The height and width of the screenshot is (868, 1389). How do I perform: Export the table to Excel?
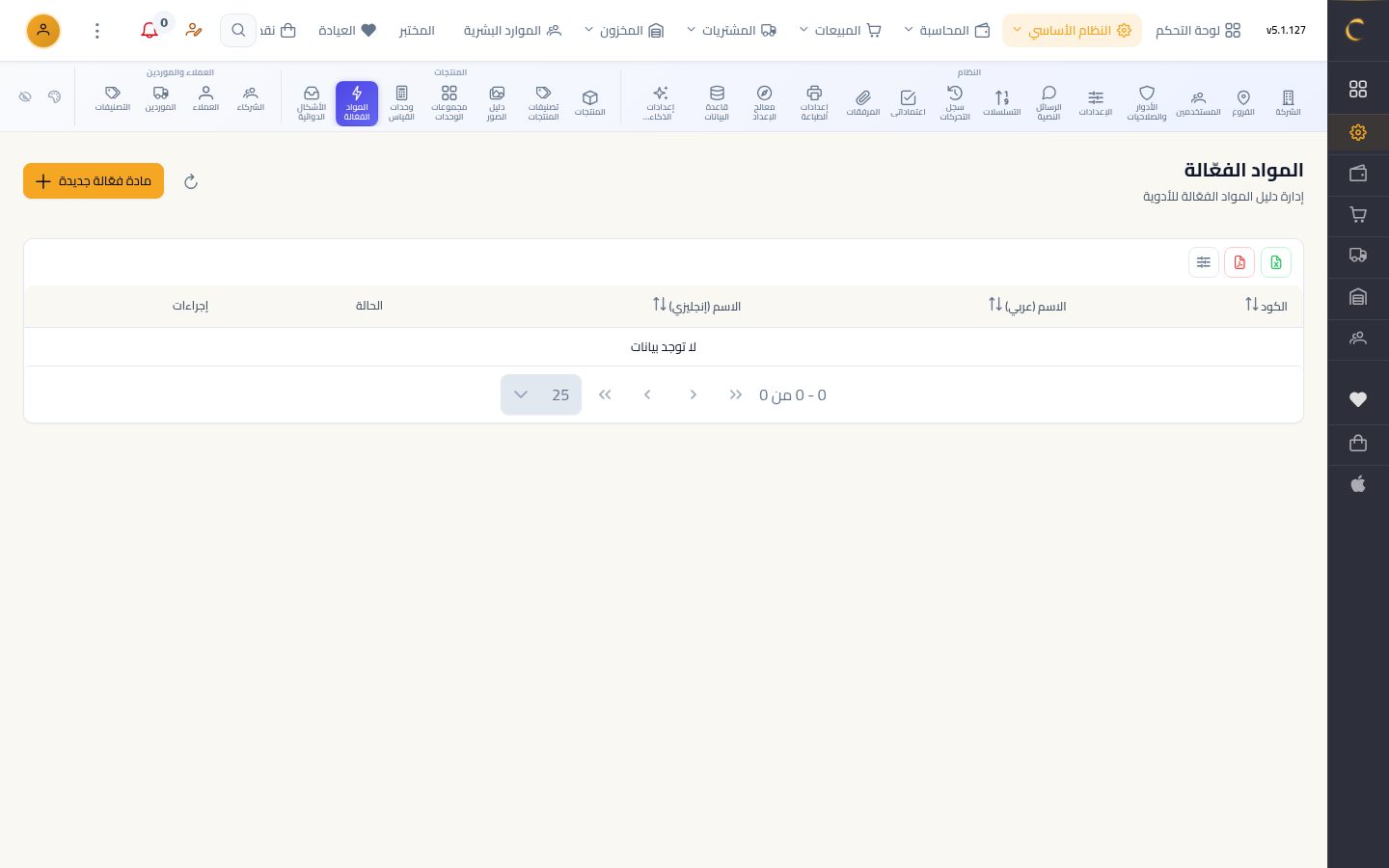(1276, 262)
